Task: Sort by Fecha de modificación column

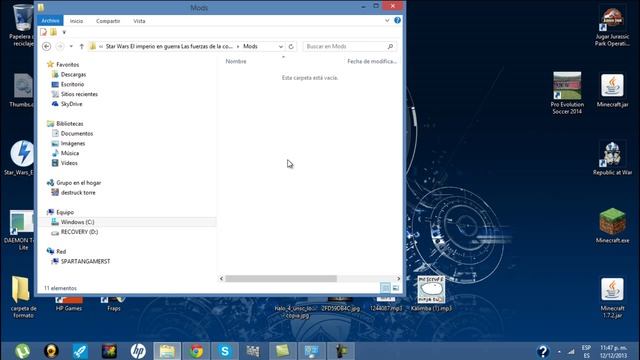Action: point(372,61)
